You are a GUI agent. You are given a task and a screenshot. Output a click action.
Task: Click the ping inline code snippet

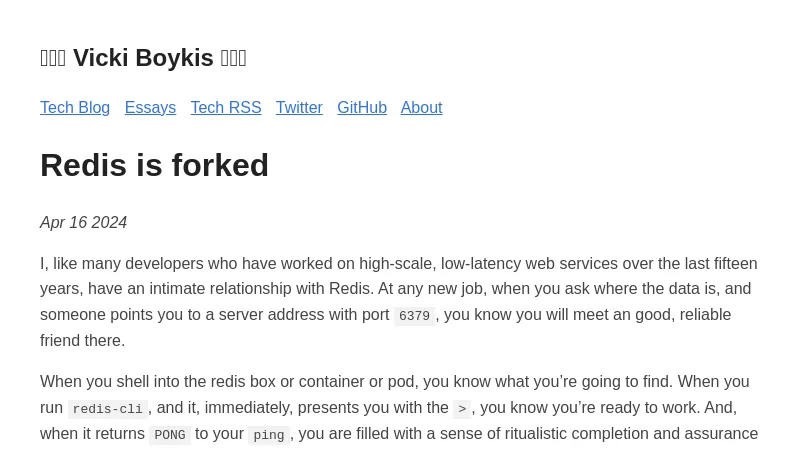pyautogui.click(x=268, y=435)
